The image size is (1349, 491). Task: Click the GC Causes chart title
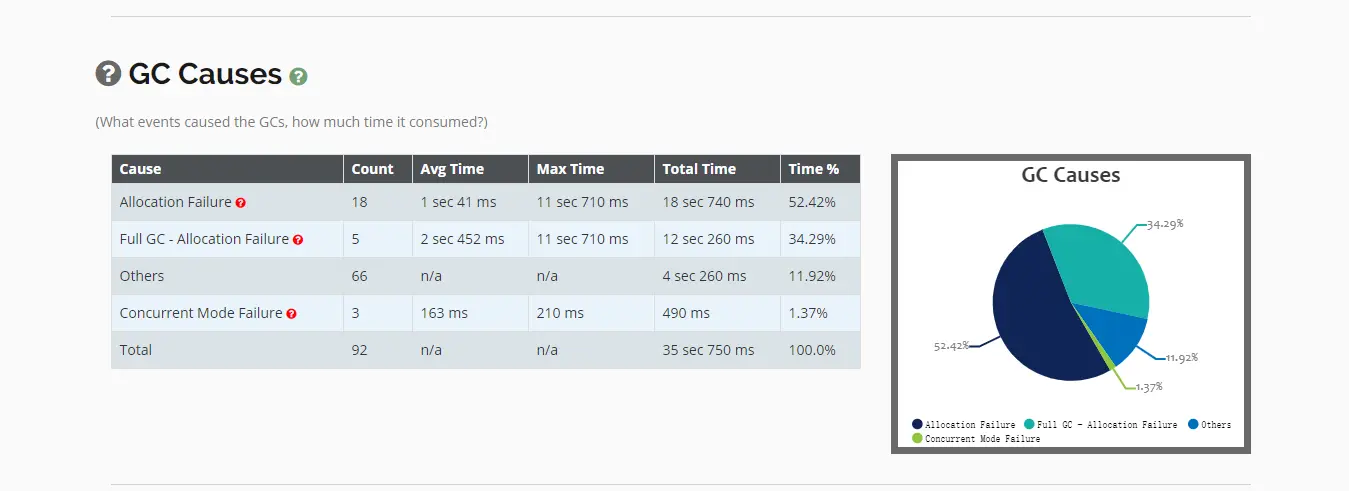tap(1070, 175)
